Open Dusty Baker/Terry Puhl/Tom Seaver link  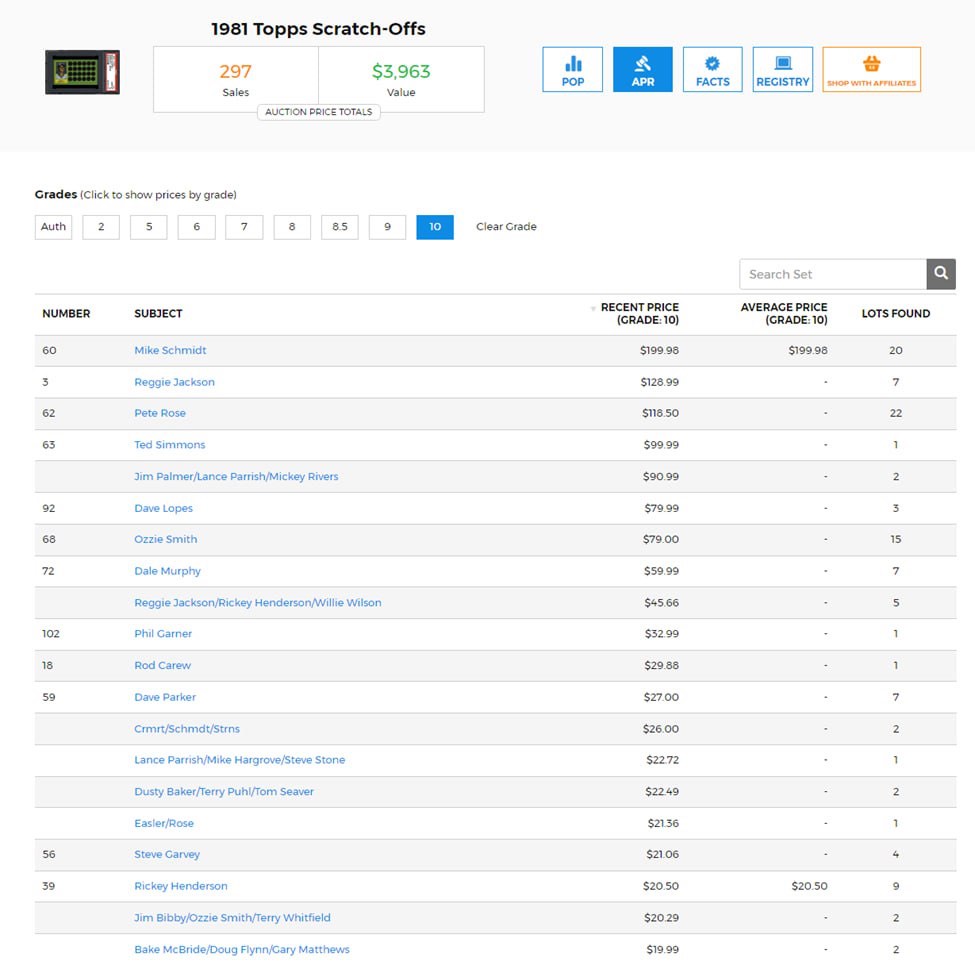tap(224, 792)
